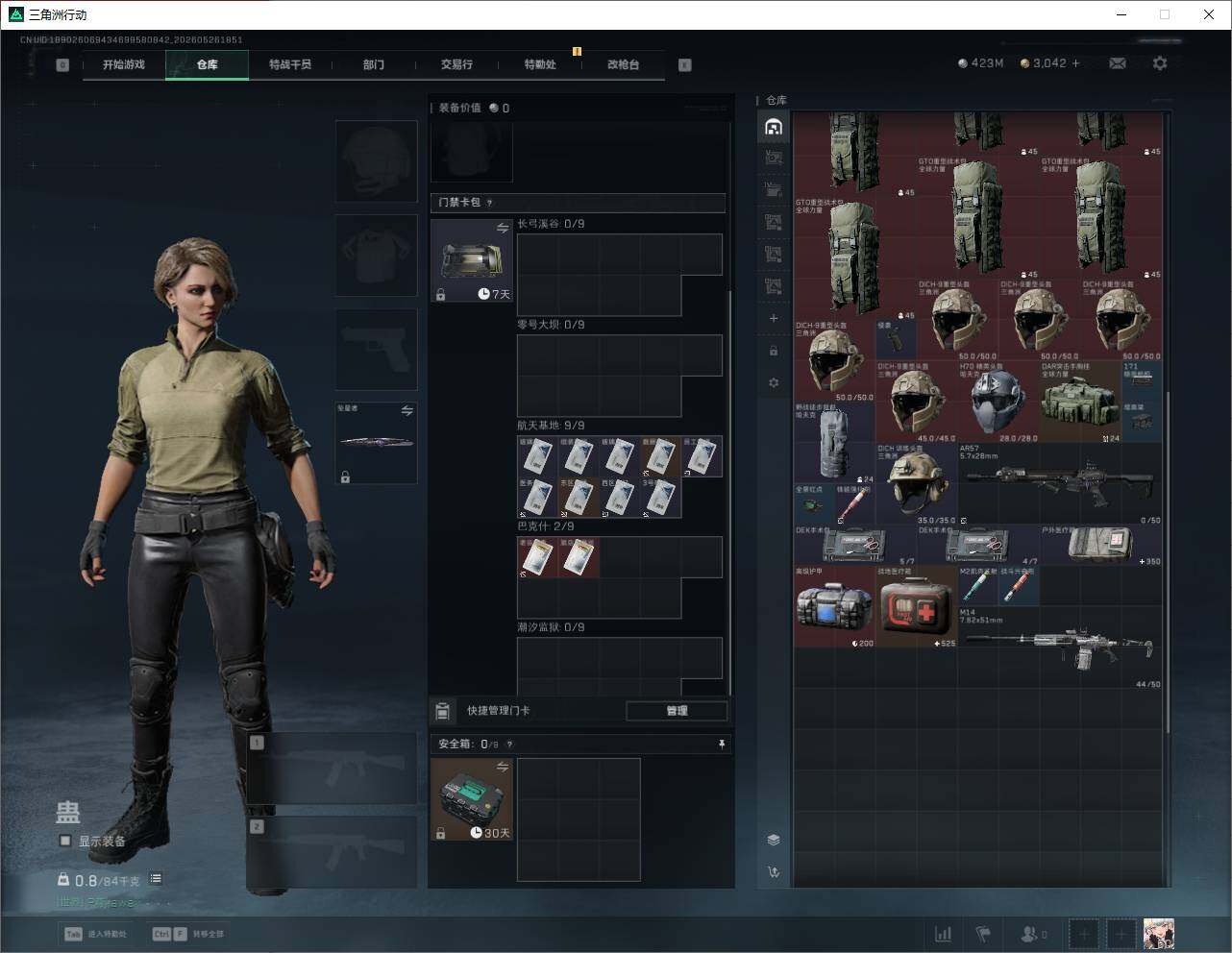Select the M14 rifle in the warehouse
This screenshot has width=1232, height=953.
[x=1060, y=648]
